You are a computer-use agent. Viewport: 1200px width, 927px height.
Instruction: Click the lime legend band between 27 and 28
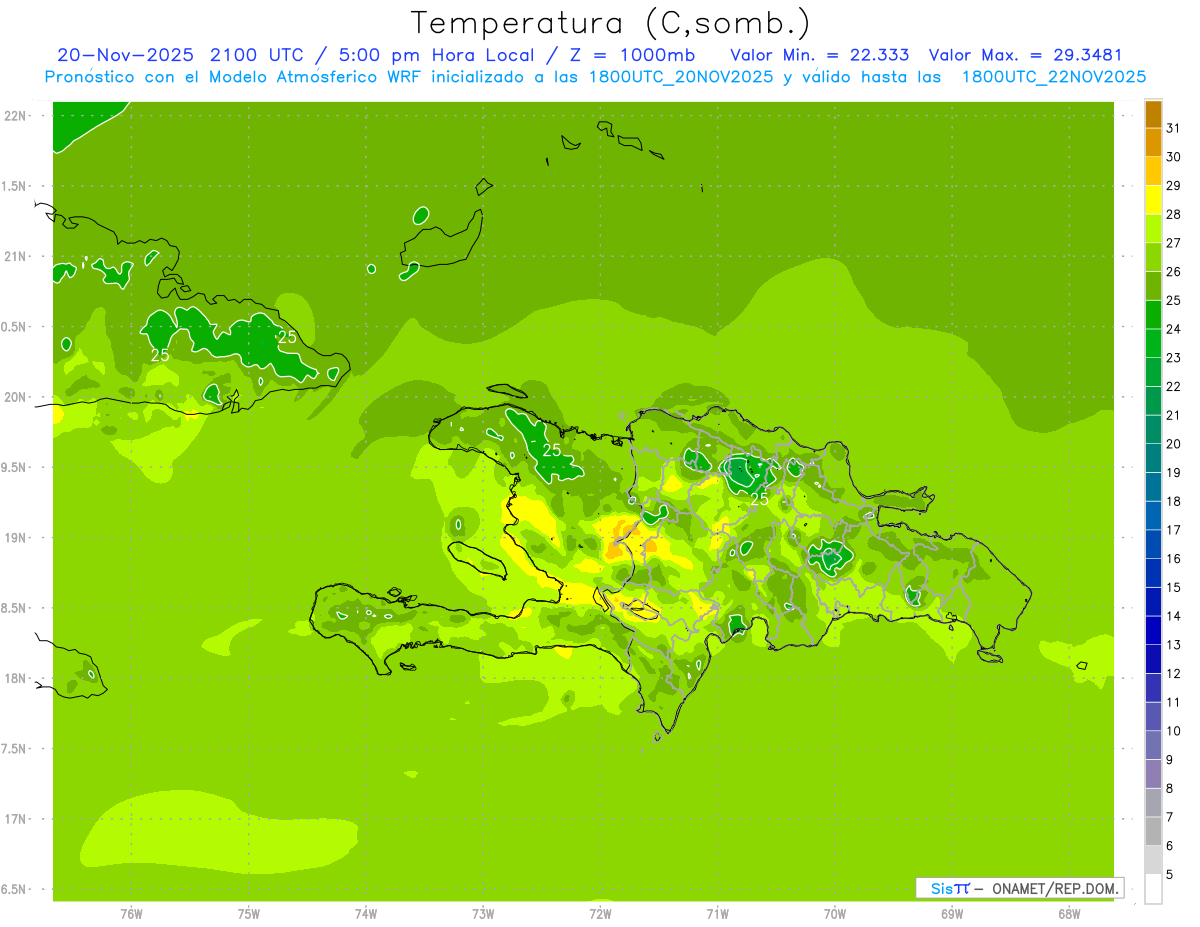[1153, 229]
